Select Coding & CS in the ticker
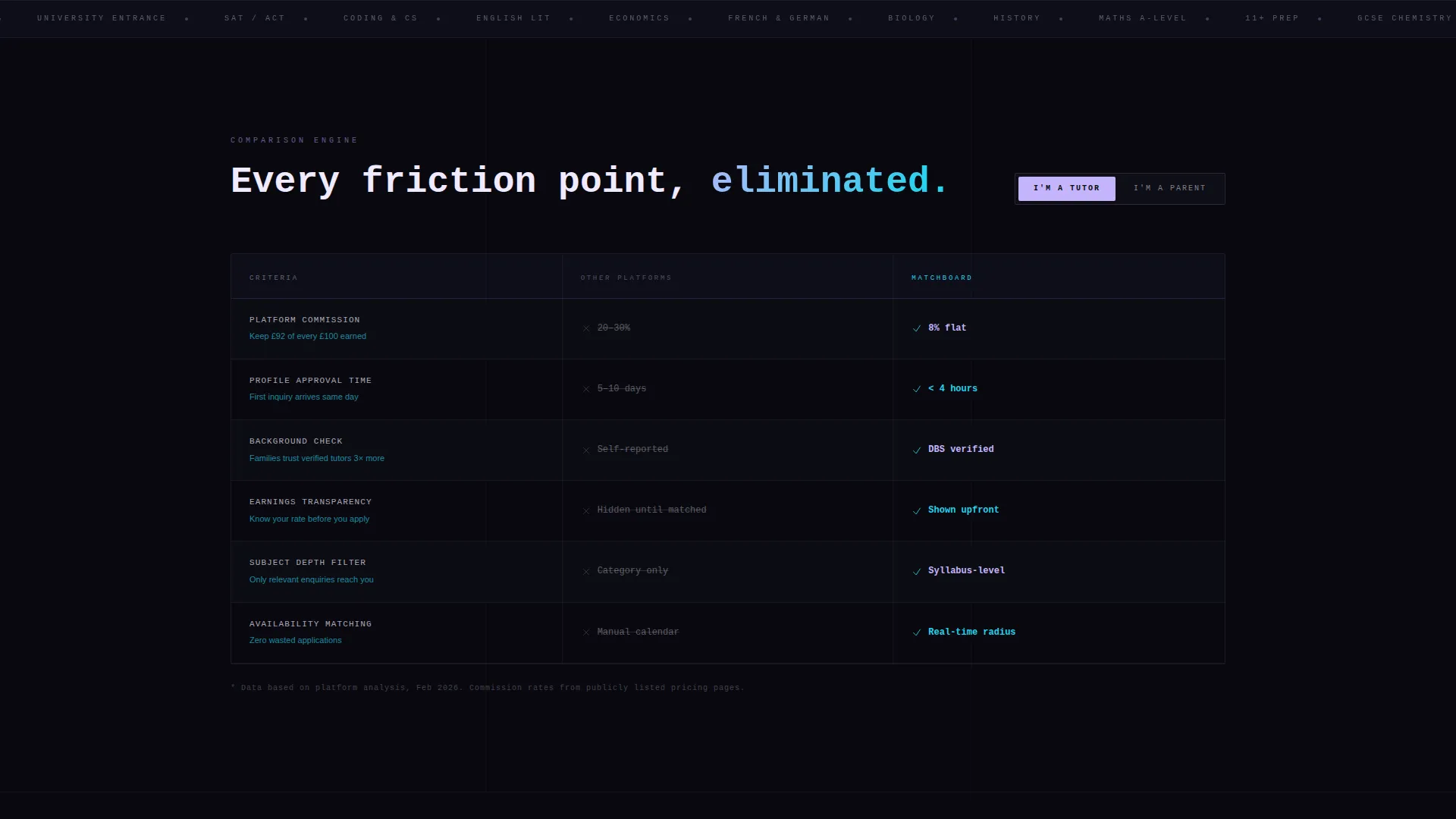This screenshot has height=819, width=1456. [x=381, y=18]
